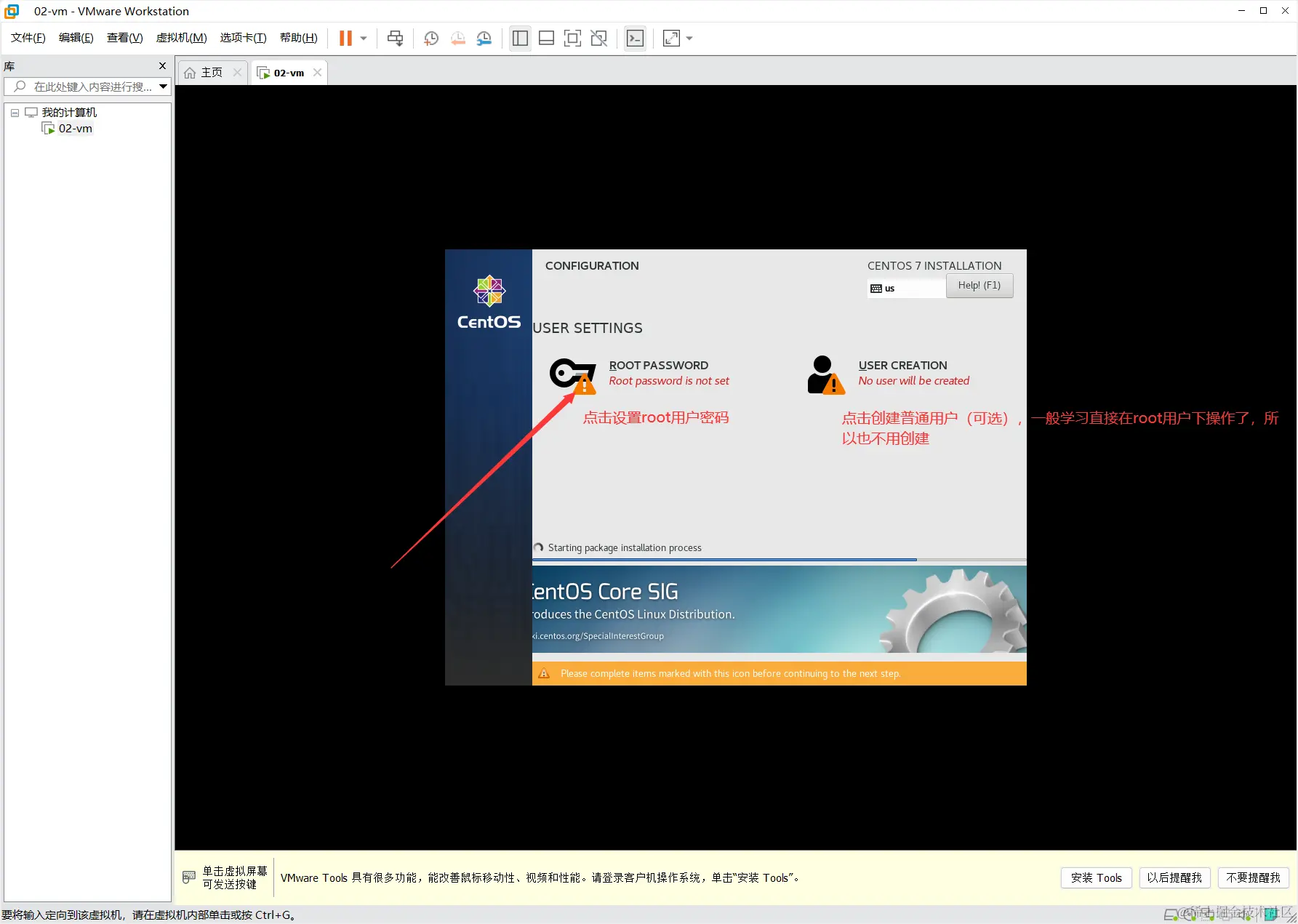Open the USER CREATION setting

[x=889, y=374]
